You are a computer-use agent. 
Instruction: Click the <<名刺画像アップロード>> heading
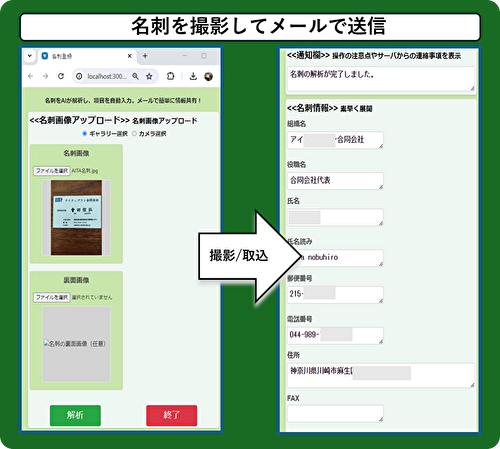click(79, 120)
